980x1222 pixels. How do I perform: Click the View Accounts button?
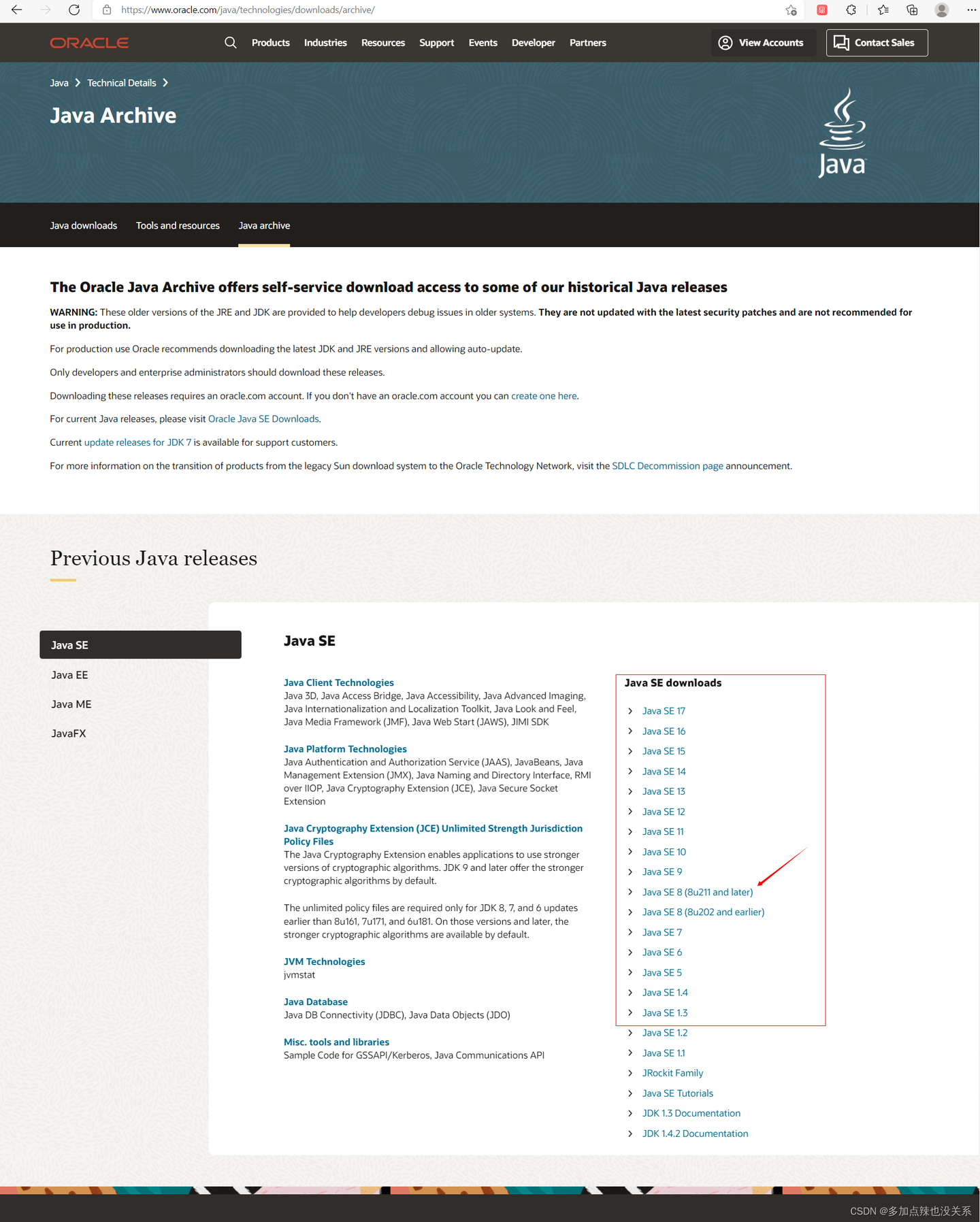point(763,42)
